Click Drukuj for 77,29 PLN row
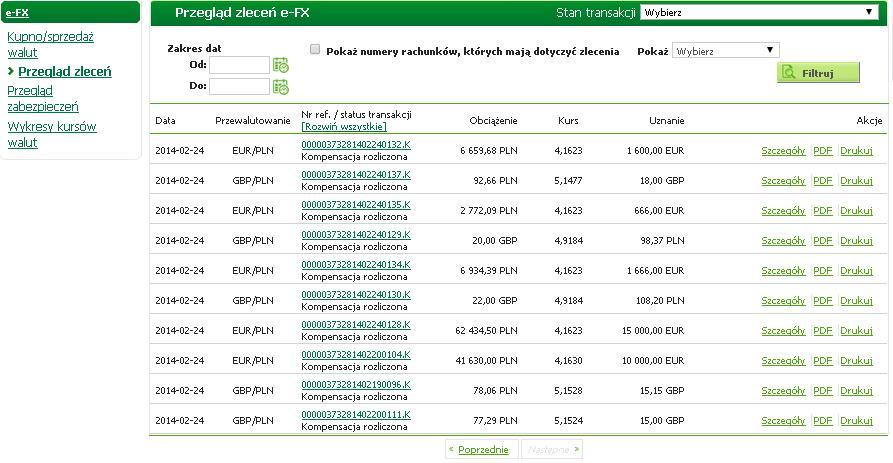The height and width of the screenshot is (463, 893). pyautogui.click(x=857, y=421)
